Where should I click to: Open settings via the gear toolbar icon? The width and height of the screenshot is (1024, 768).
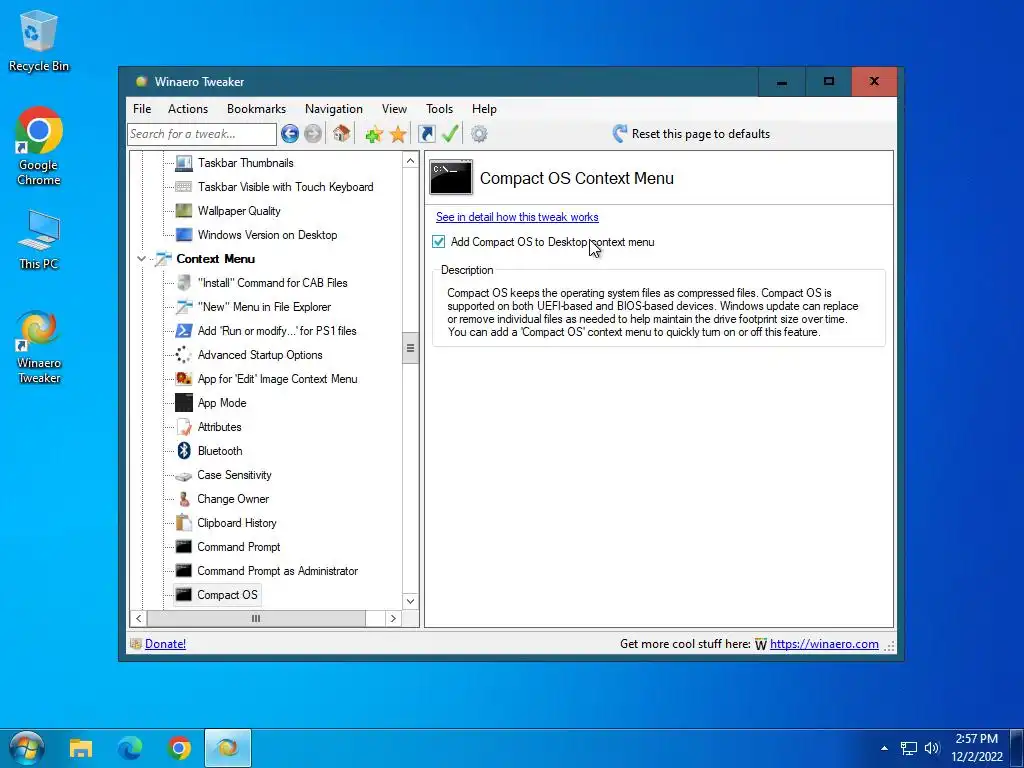click(x=479, y=134)
